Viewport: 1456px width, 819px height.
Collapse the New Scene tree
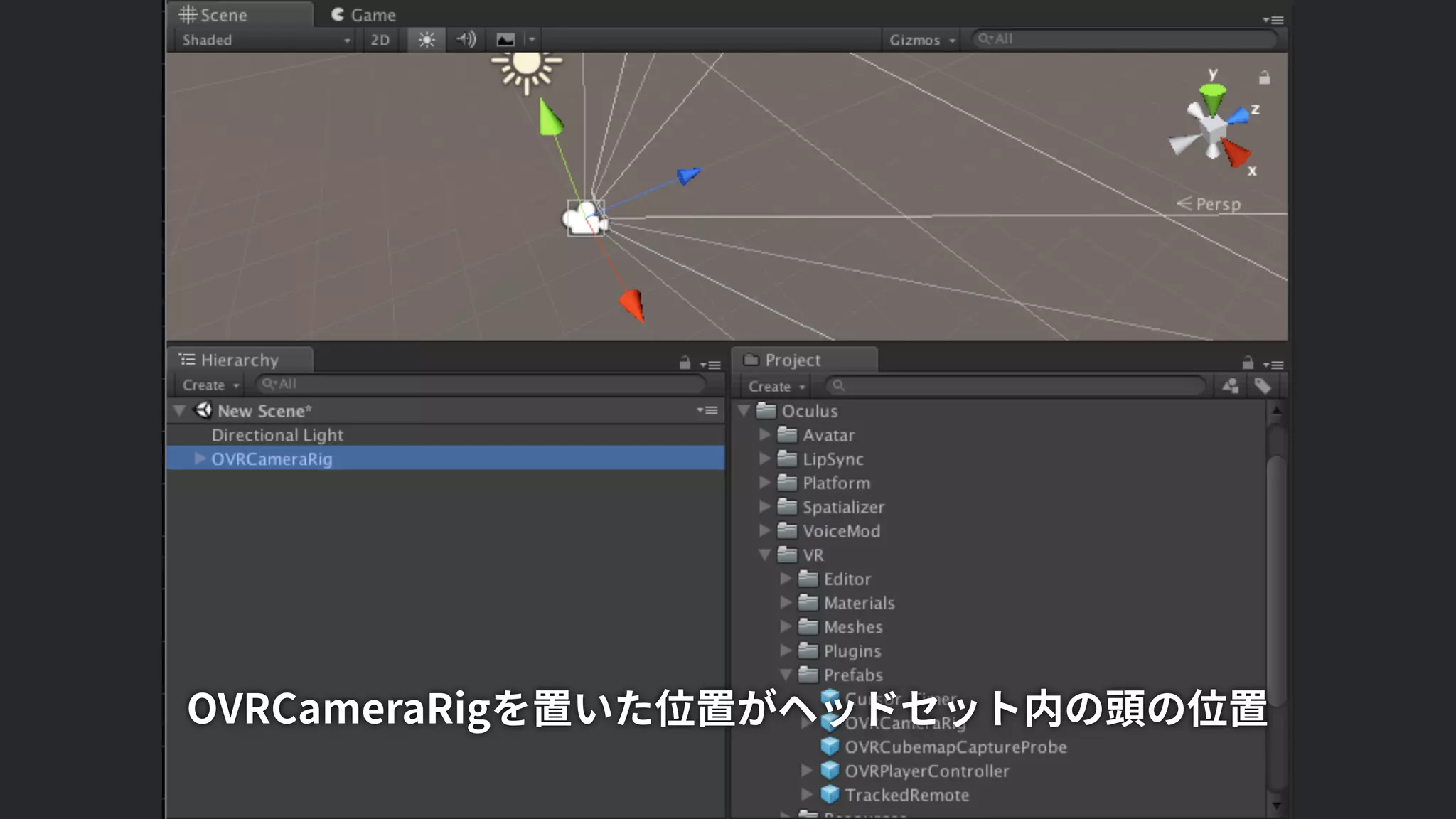179,411
